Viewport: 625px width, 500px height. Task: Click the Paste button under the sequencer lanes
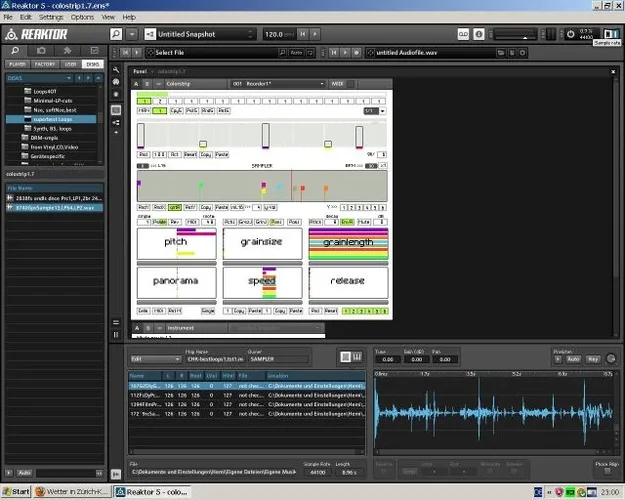222,154
